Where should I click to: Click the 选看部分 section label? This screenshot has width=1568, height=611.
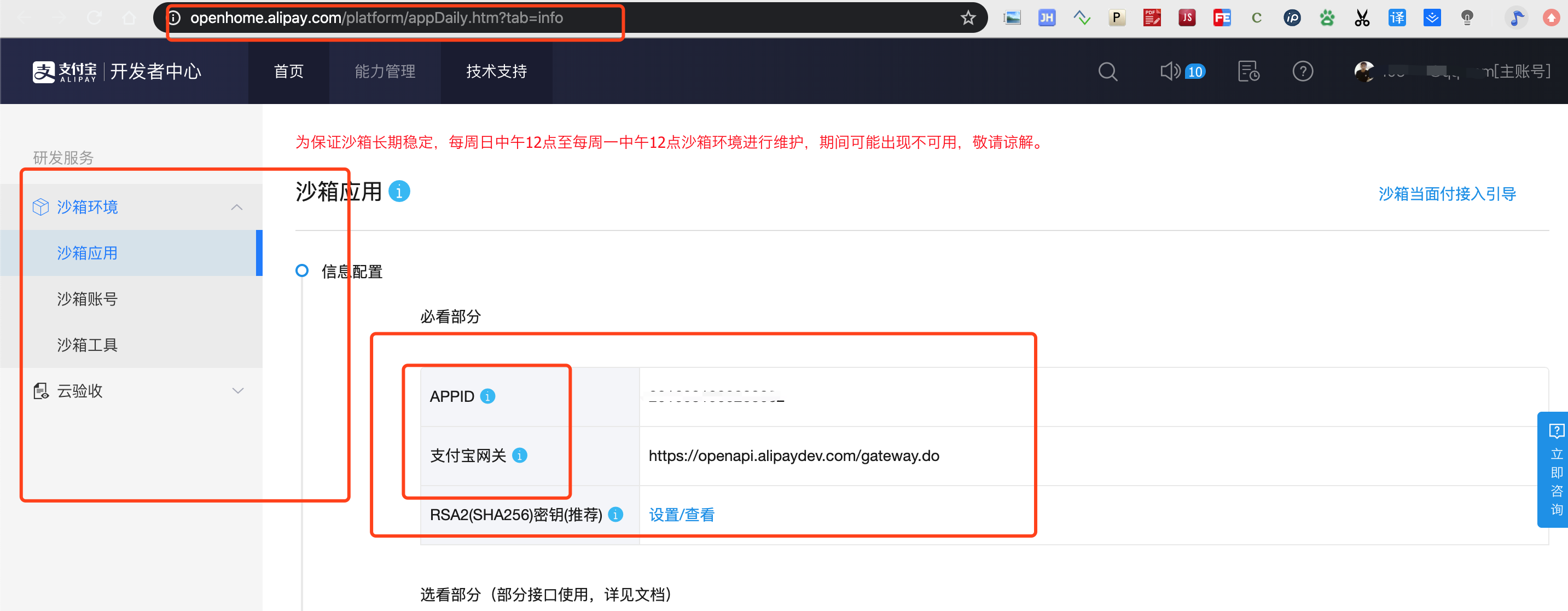coord(546,594)
